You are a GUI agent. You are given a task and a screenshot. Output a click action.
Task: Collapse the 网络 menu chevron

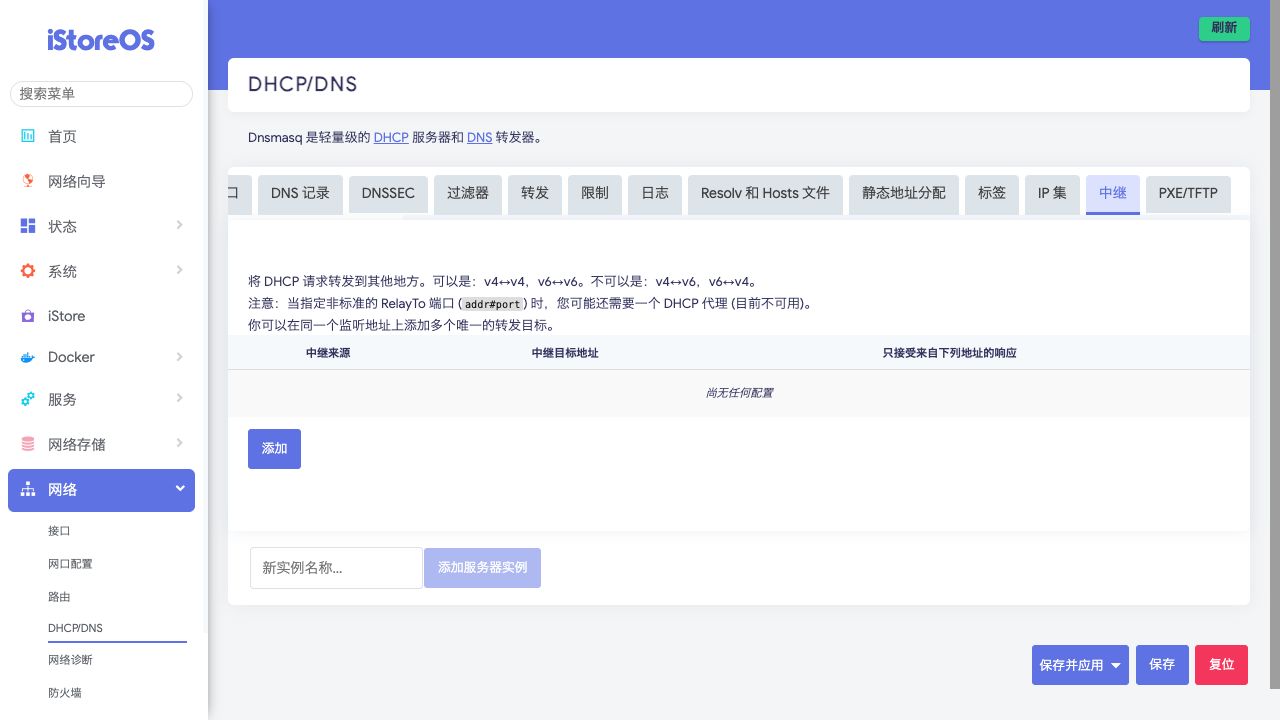(x=180, y=488)
